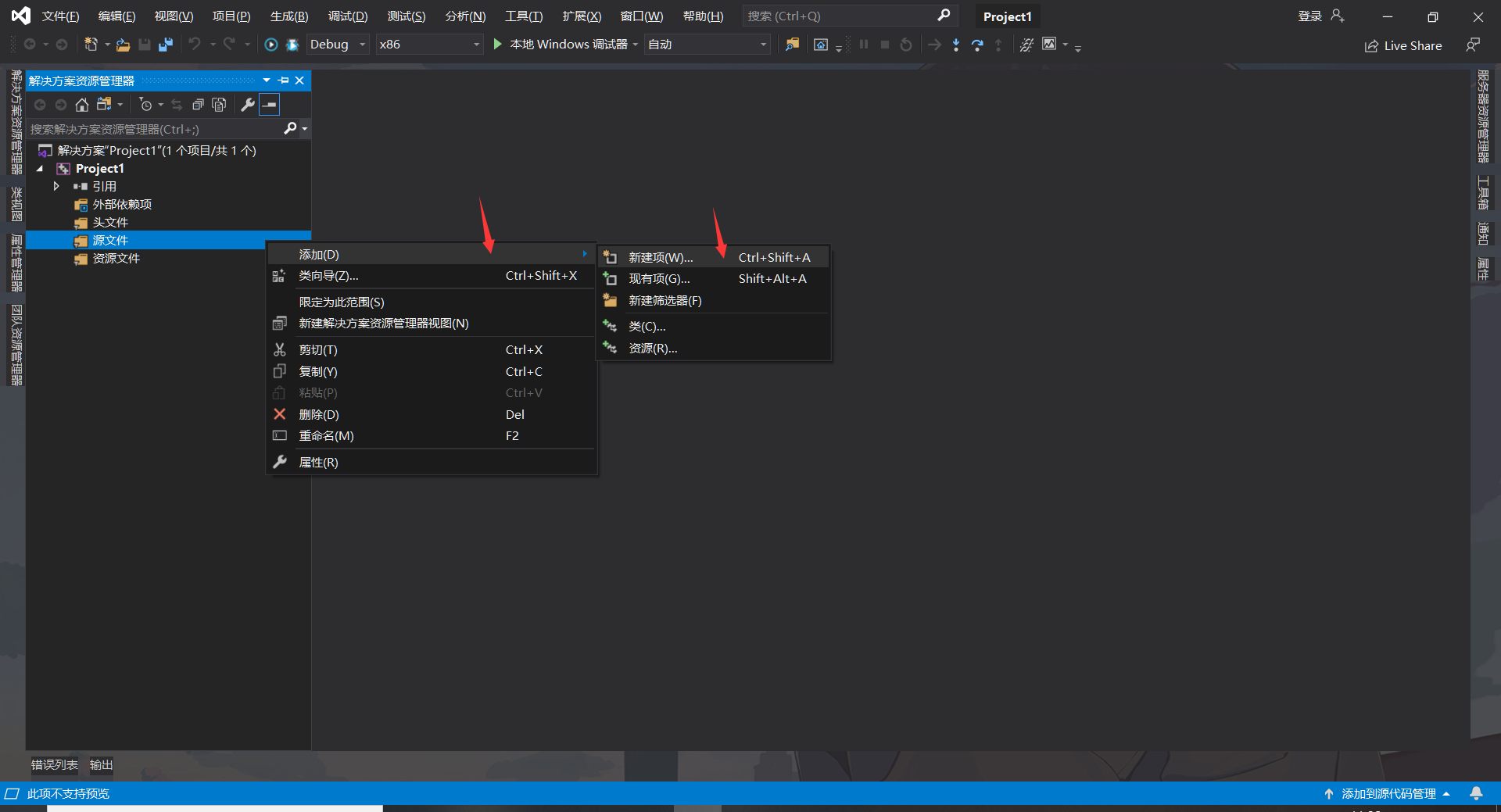Open the Debug configuration dropdown

point(361,45)
